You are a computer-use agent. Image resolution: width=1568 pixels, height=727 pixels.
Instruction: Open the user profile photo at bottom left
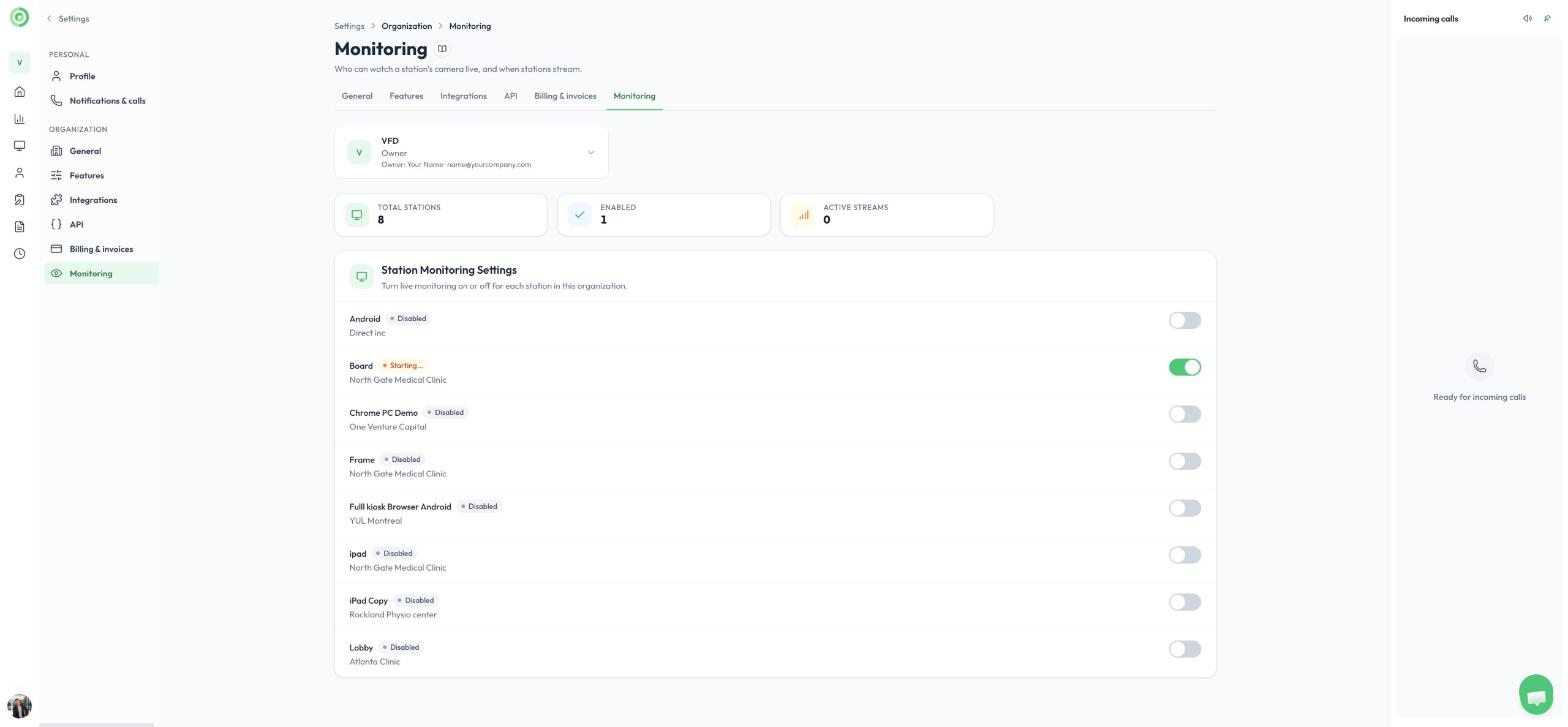click(x=19, y=706)
